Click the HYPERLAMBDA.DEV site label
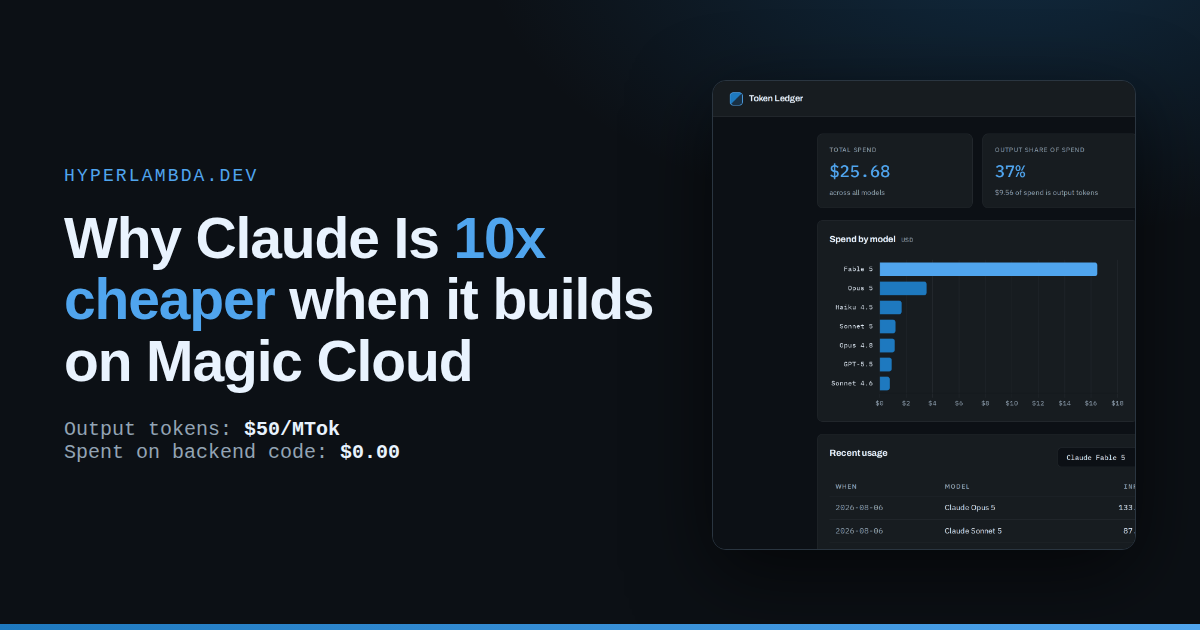 pos(161,176)
